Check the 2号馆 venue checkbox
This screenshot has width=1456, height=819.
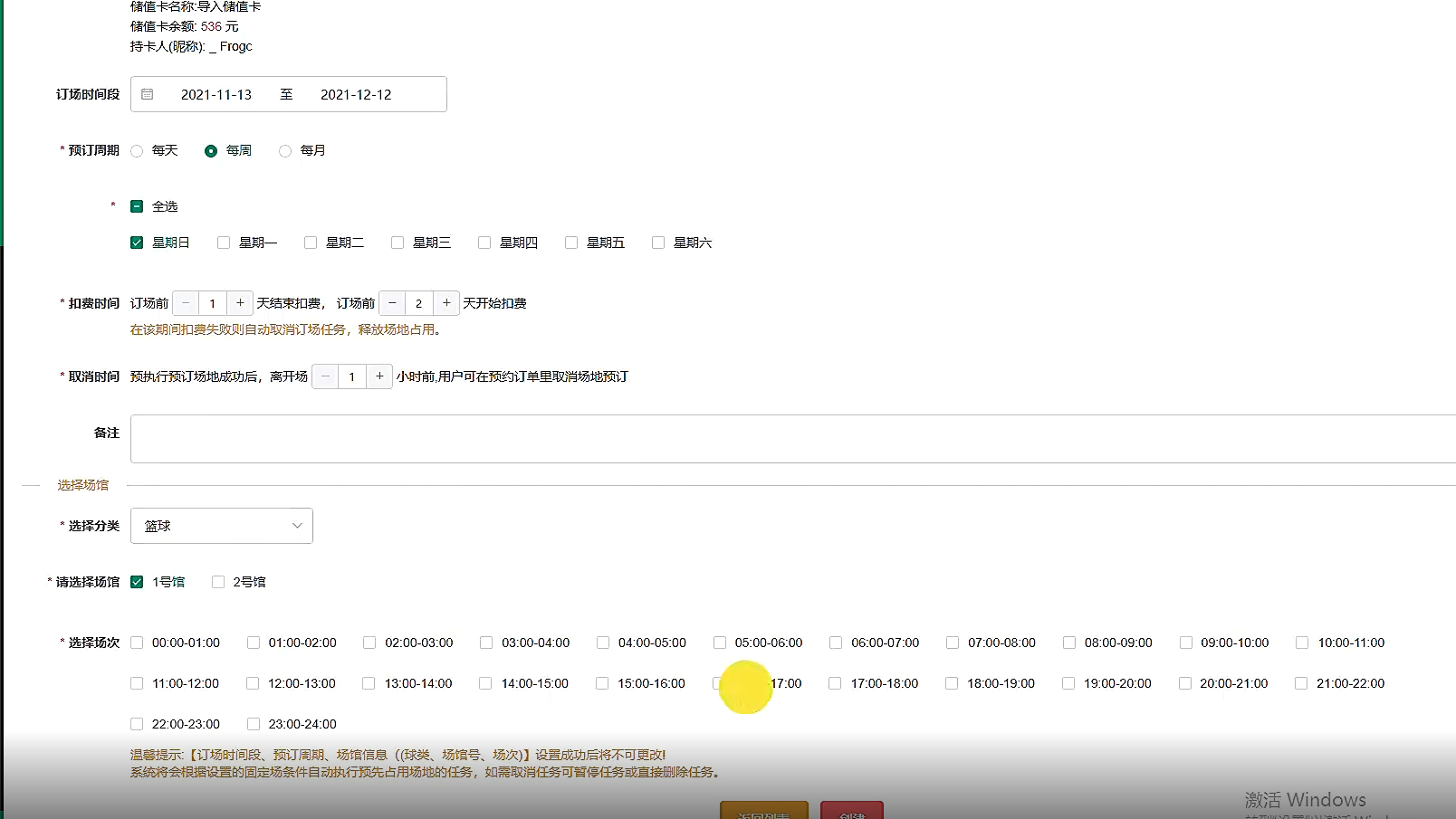coord(217,581)
